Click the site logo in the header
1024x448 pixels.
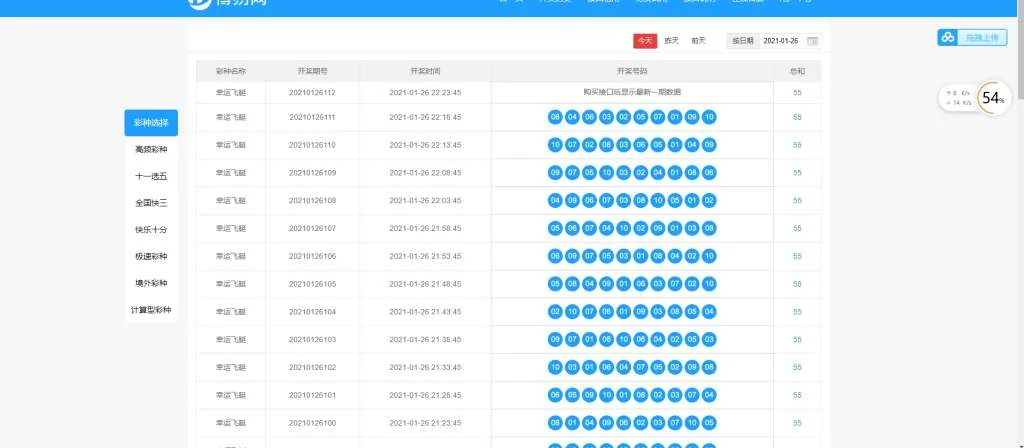coord(227,3)
